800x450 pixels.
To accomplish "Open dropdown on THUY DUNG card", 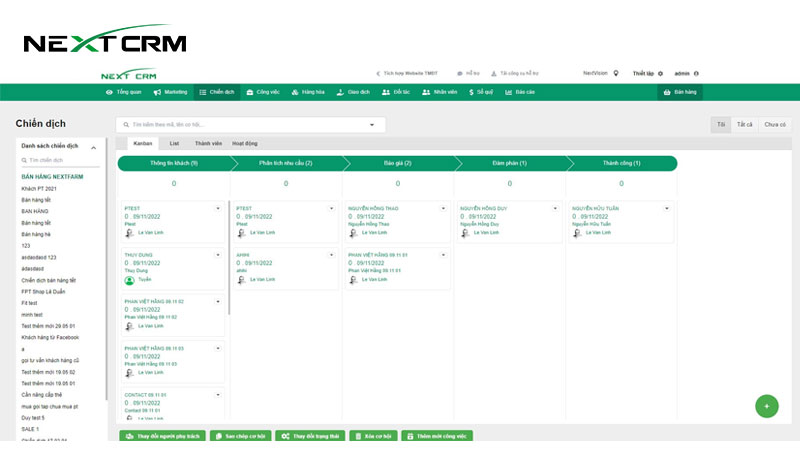I will [218, 255].
